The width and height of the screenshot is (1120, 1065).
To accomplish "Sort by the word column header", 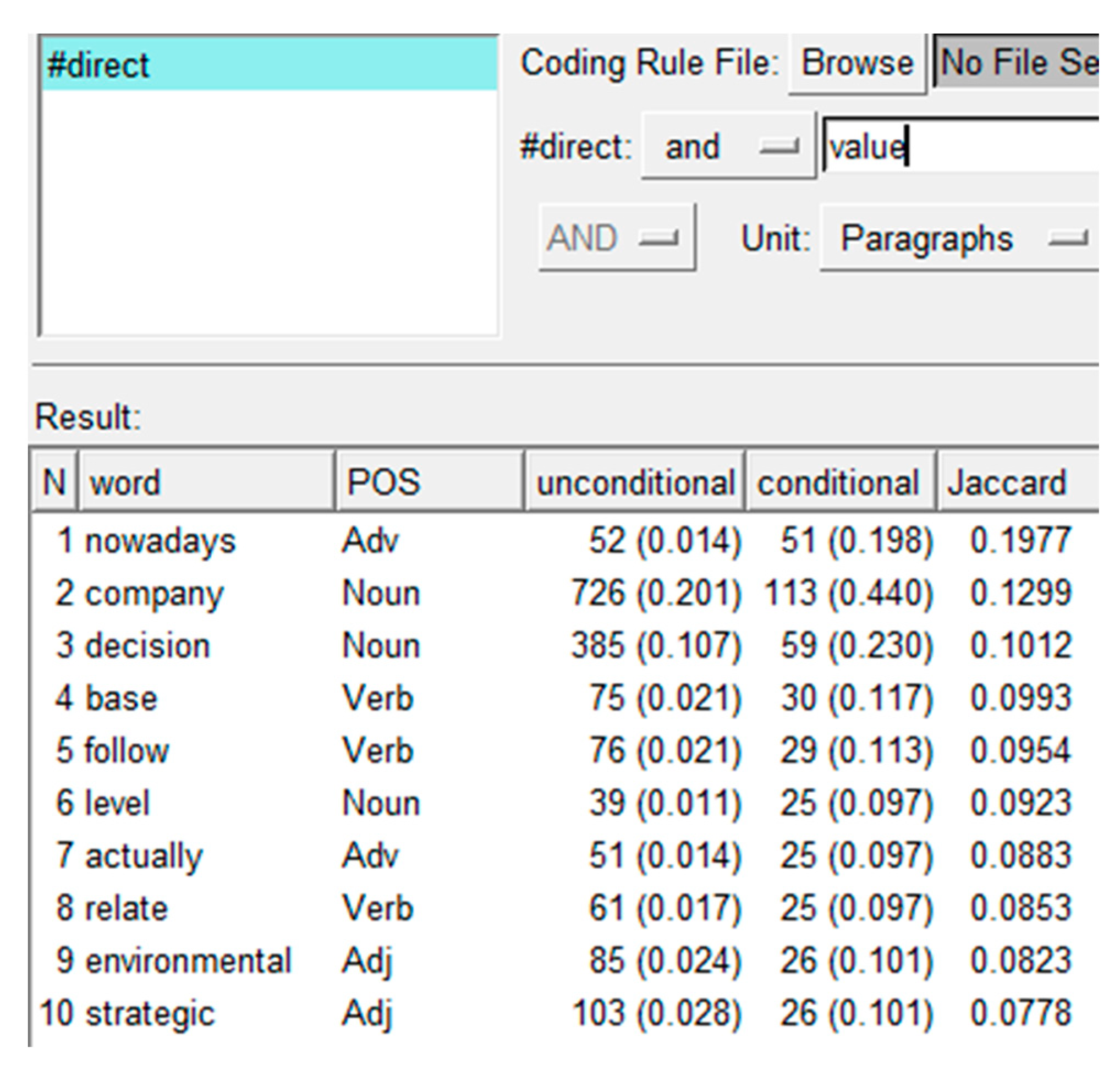I will tap(206, 482).
